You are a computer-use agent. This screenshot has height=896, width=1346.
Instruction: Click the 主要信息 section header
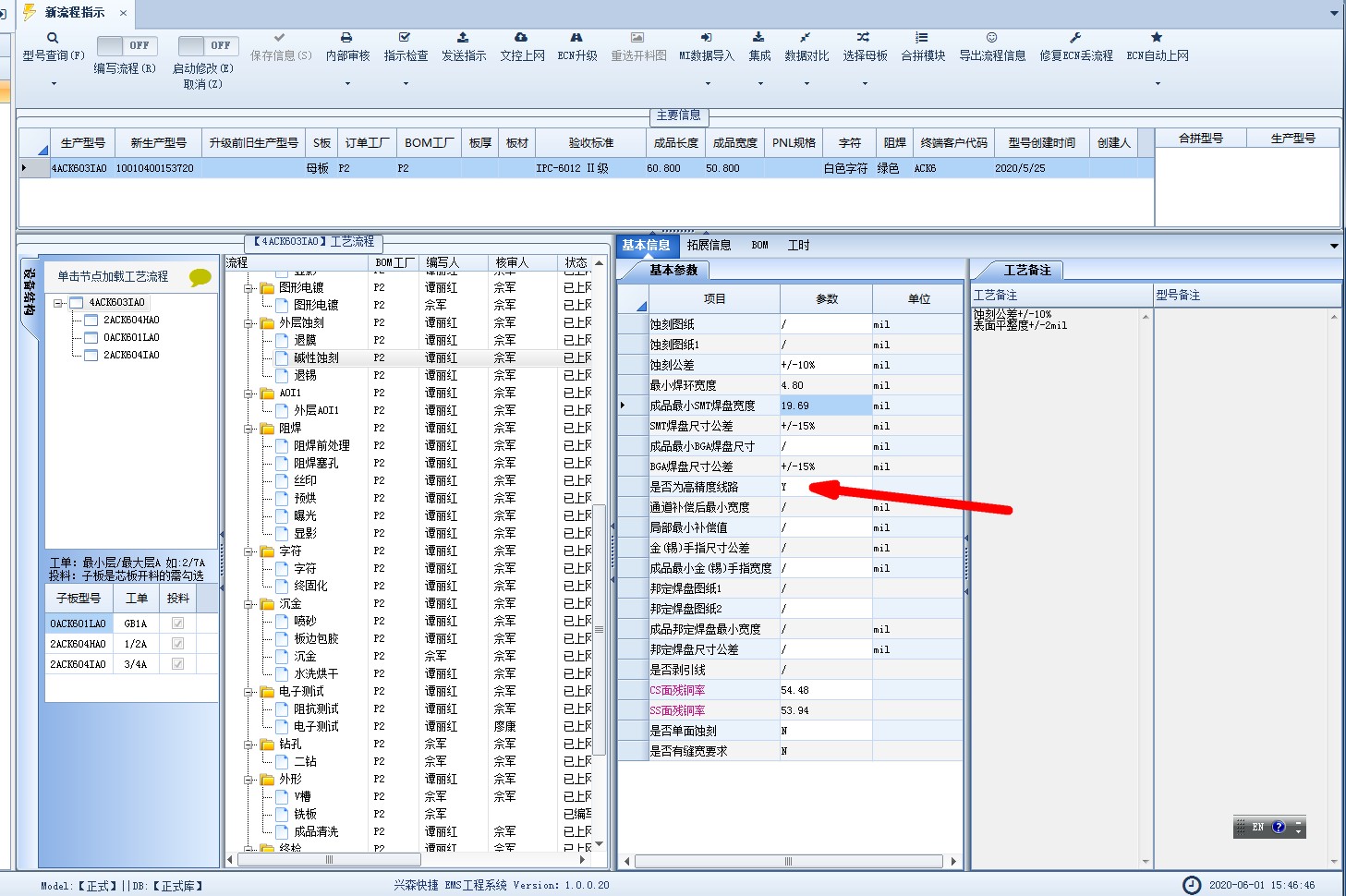pos(678,115)
